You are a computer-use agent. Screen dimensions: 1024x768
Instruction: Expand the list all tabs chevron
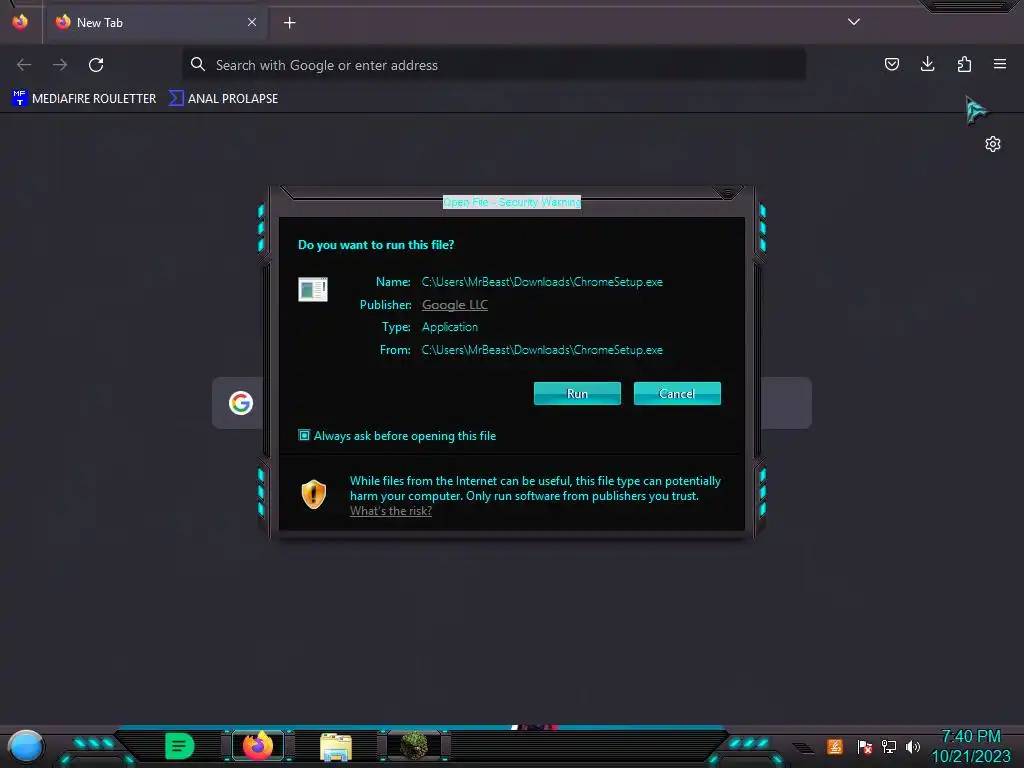tap(854, 22)
